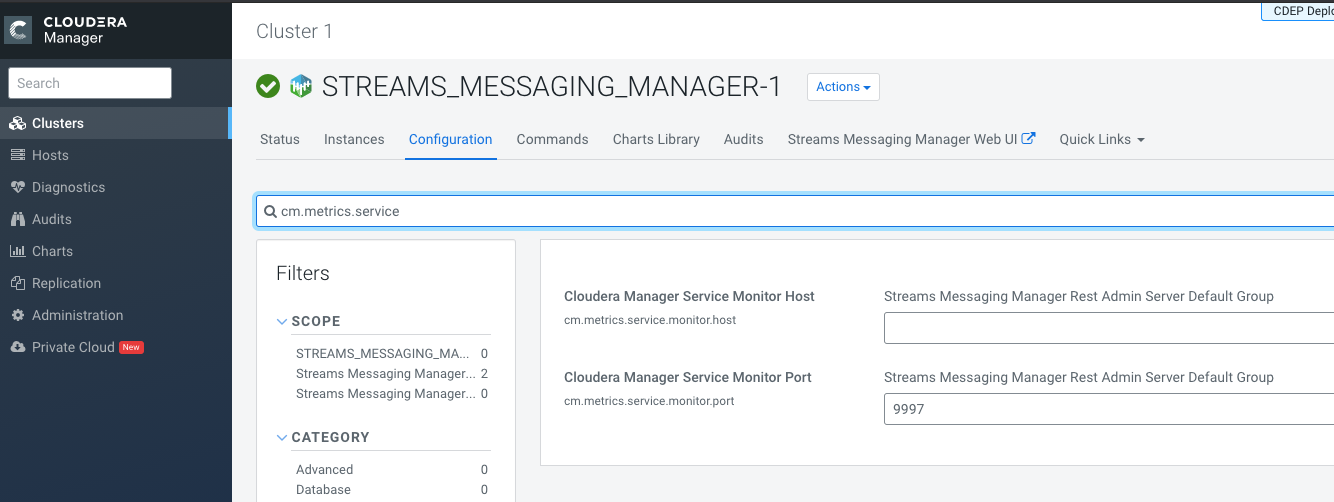Open Streams Messaging Manager Web UI link
1334x502 pixels.
point(903,139)
